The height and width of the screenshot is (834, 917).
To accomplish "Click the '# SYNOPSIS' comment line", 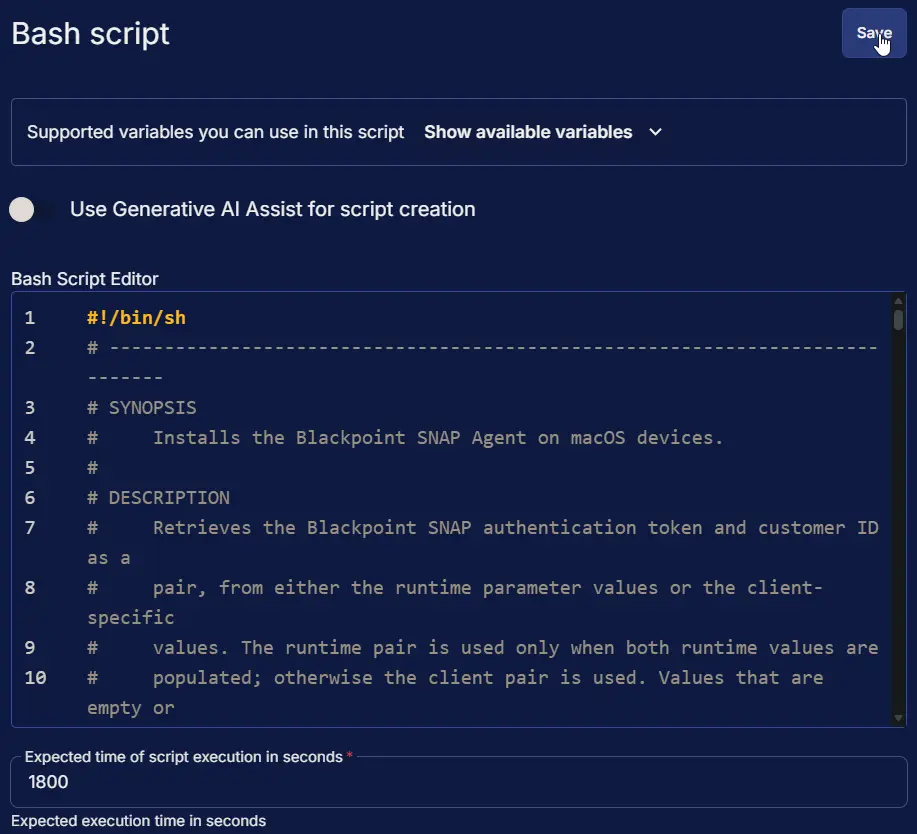I will 142,408.
